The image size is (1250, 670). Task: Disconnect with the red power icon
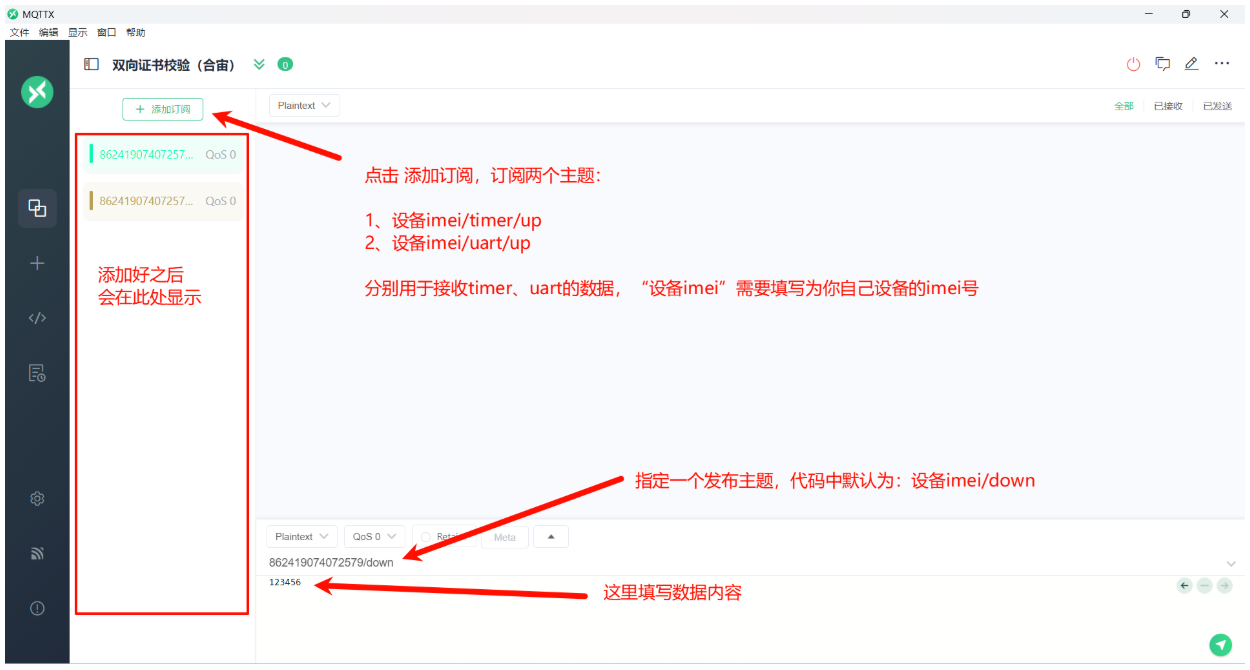coord(1133,64)
